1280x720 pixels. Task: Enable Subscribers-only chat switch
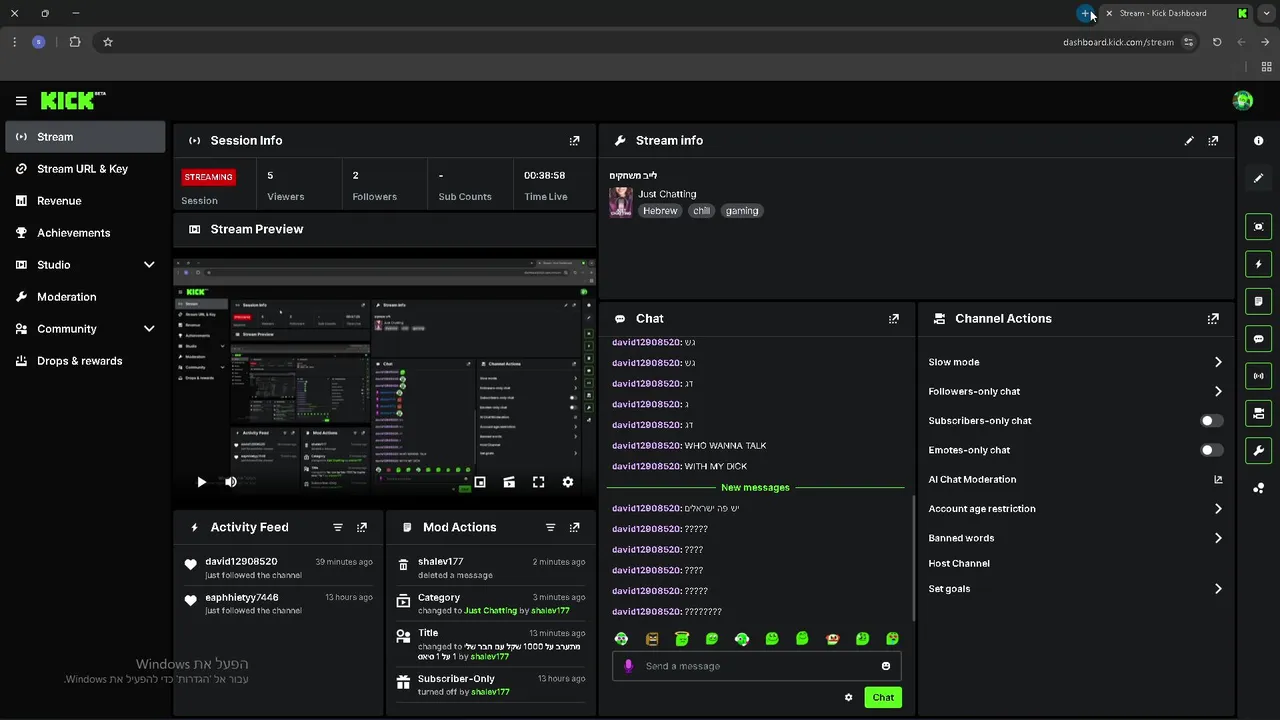tap(1211, 421)
